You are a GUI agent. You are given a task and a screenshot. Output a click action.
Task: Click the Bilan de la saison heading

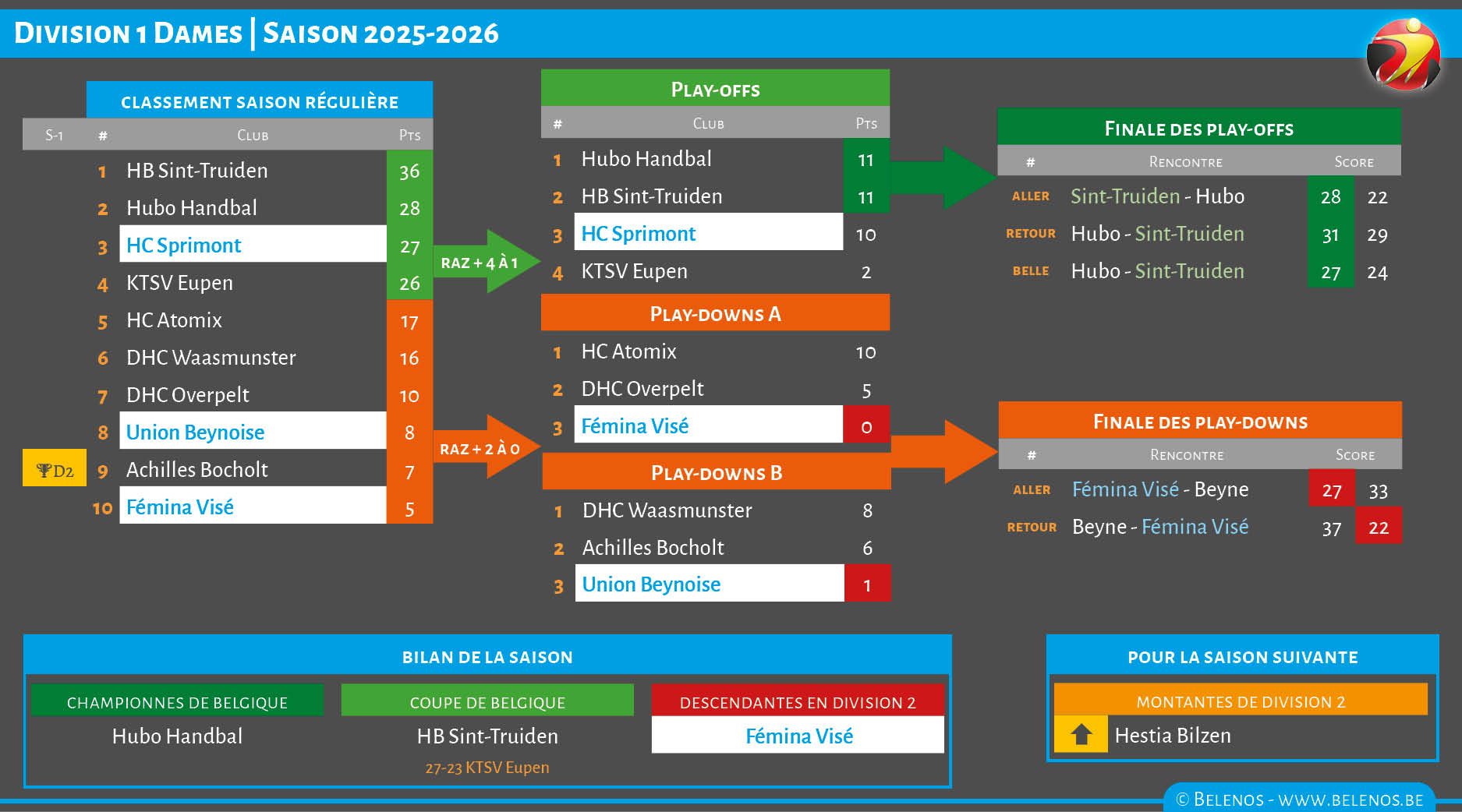tap(487, 657)
